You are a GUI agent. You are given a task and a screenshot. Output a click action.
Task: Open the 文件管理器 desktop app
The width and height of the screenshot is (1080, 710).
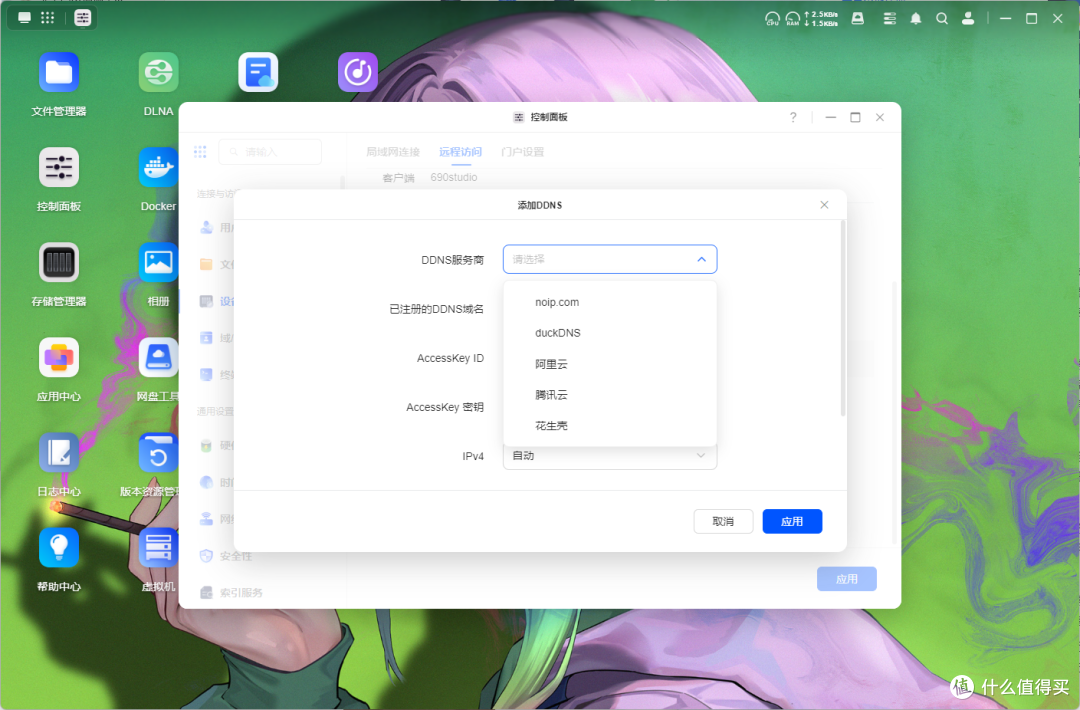point(59,72)
